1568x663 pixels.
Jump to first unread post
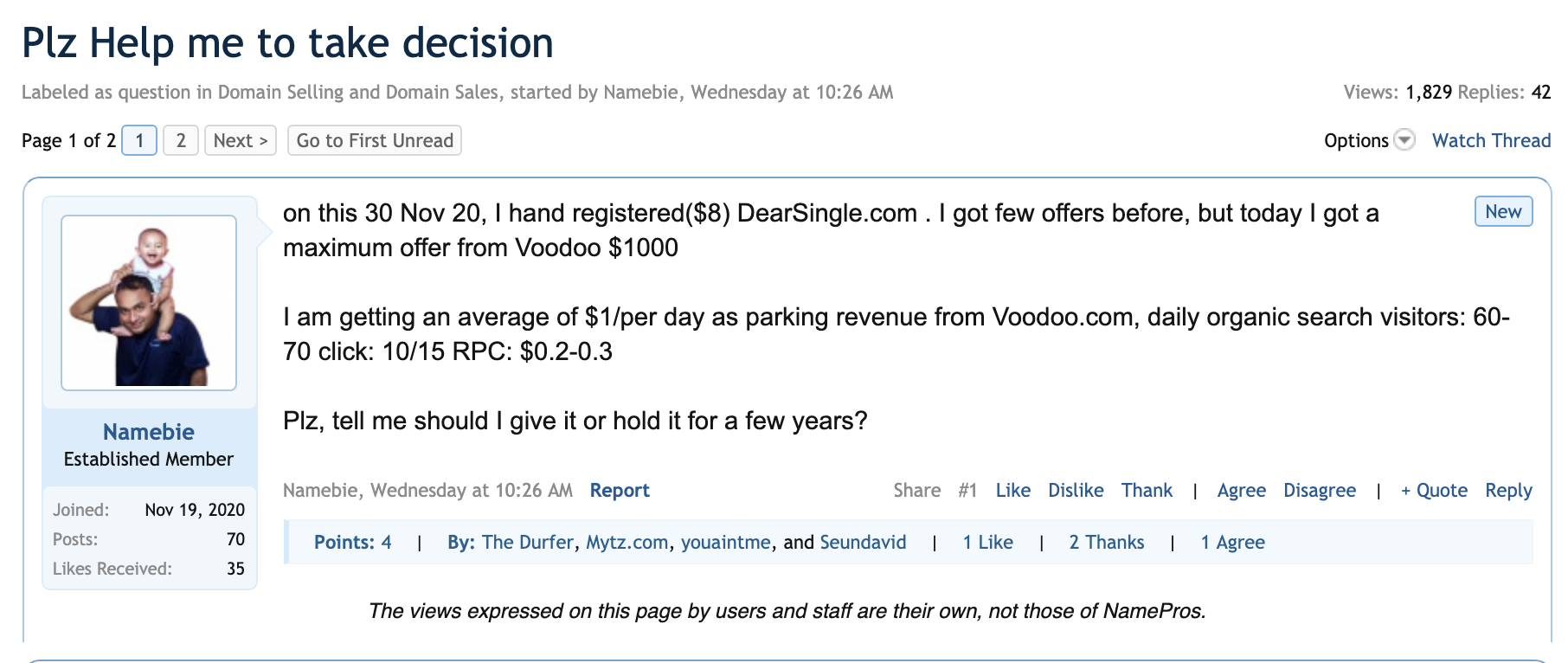(x=375, y=140)
